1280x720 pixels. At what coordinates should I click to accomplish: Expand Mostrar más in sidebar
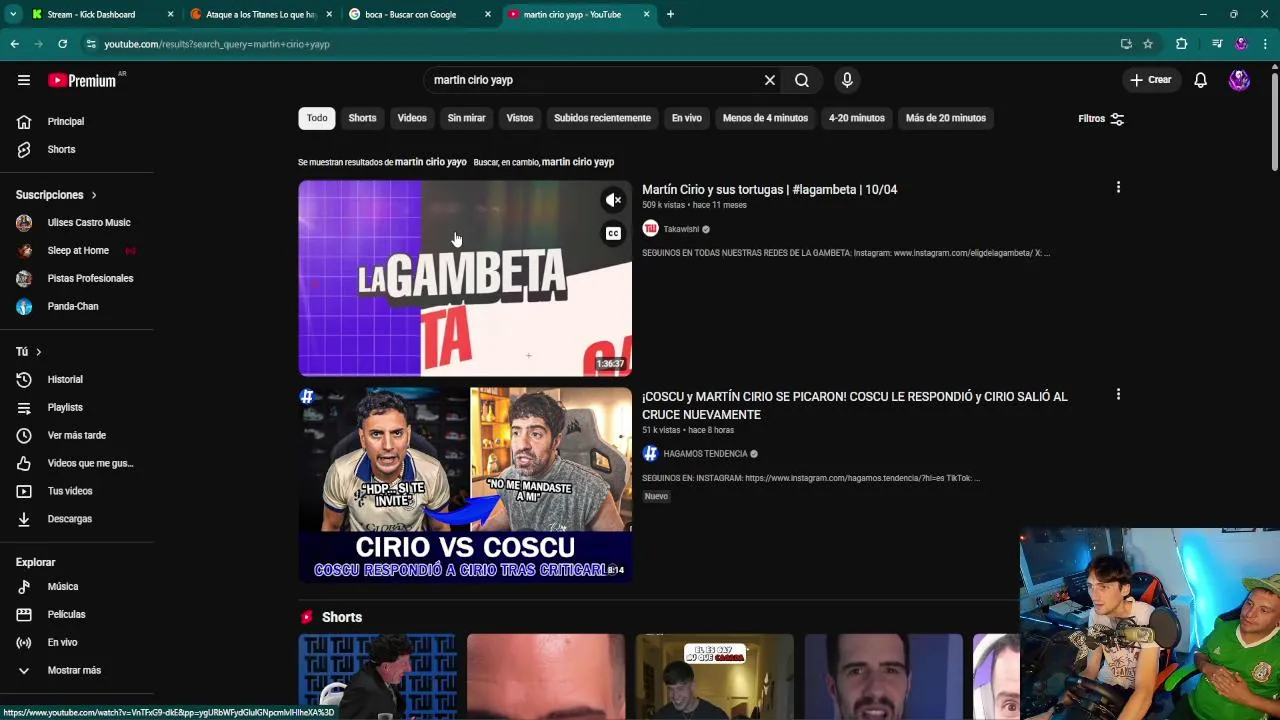pyautogui.click(x=77, y=670)
